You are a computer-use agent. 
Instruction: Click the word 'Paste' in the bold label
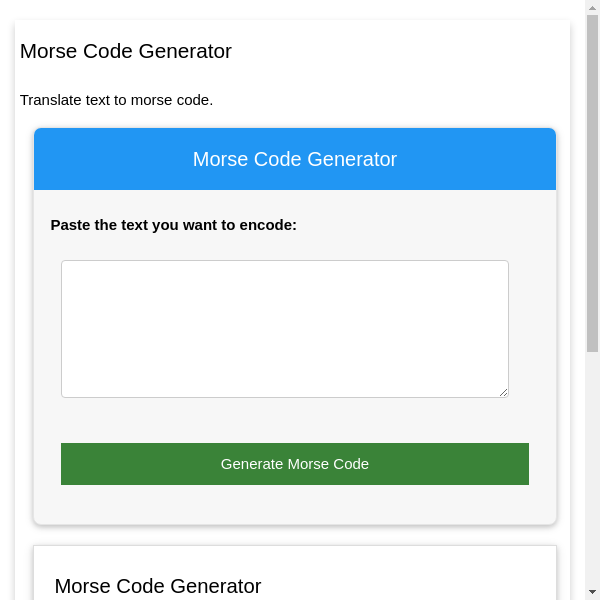70,225
